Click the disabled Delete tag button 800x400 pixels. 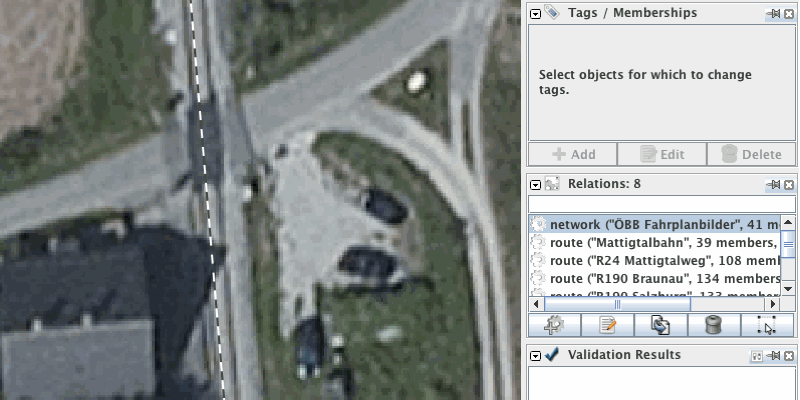click(752, 154)
